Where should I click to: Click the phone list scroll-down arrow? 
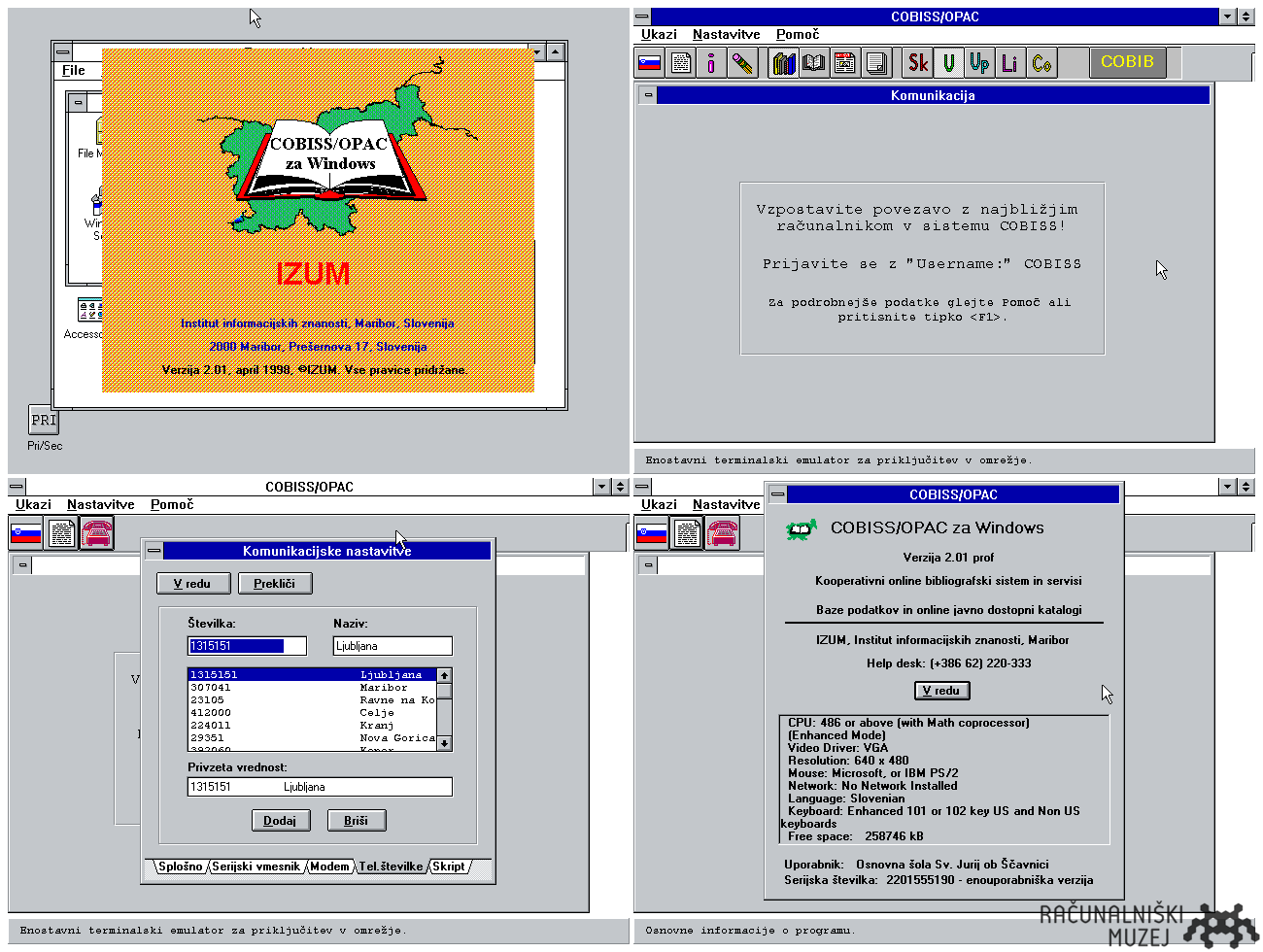[x=444, y=743]
